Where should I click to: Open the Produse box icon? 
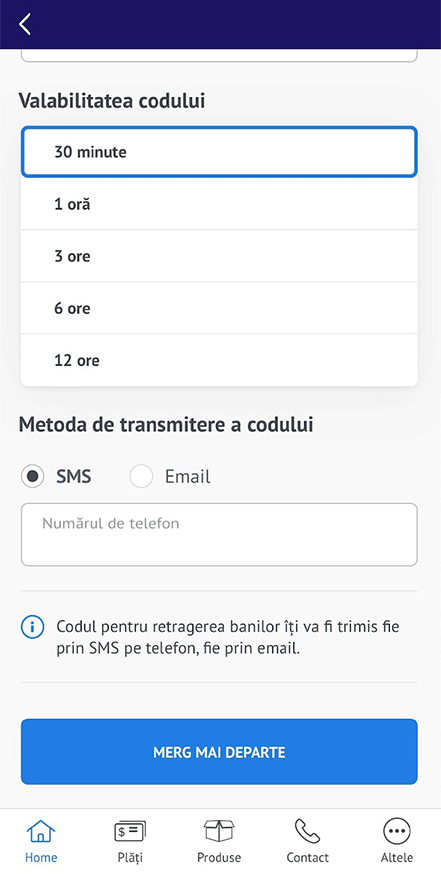(219, 831)
